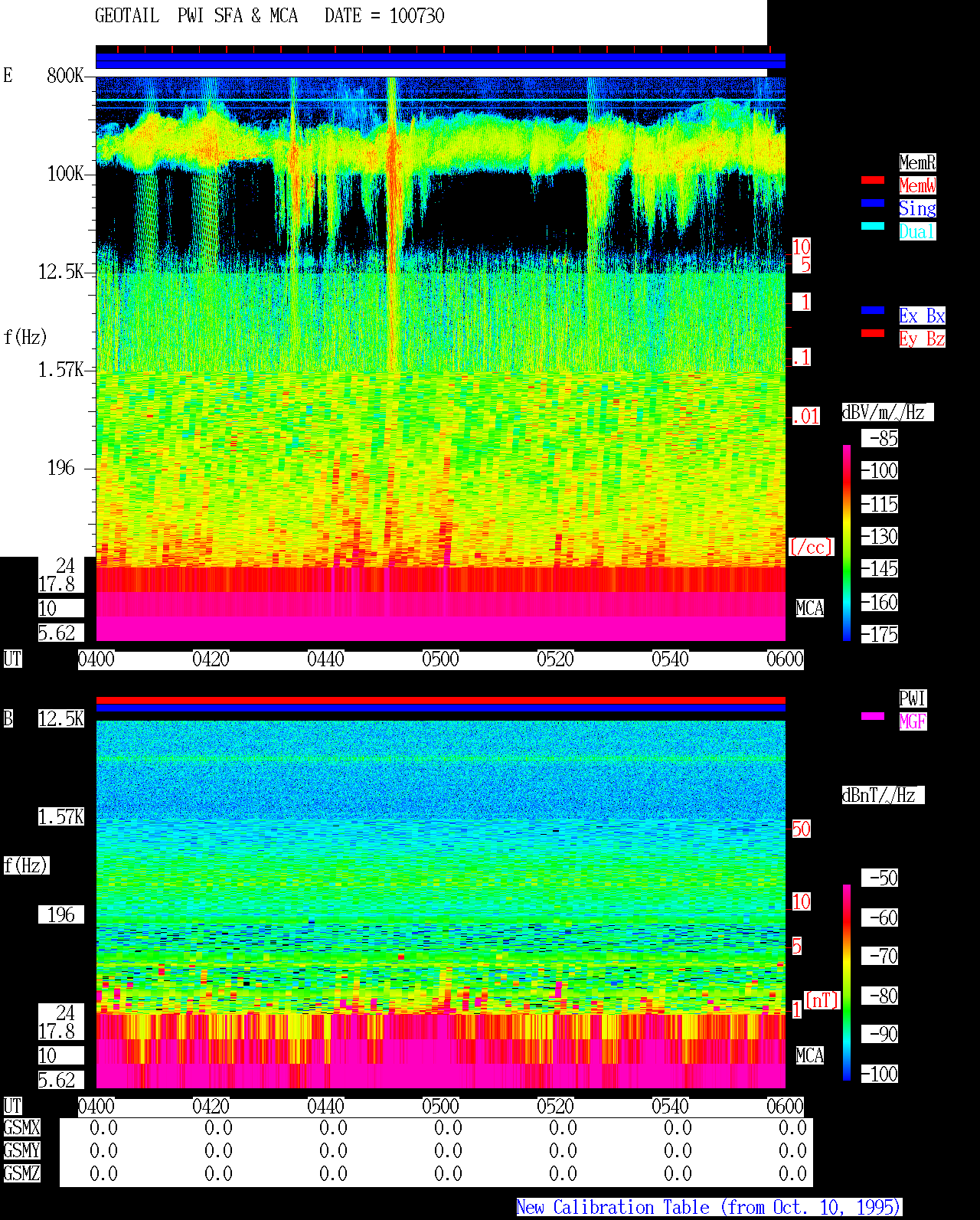Screen dimensions: 980x1220
Task: Click the [/cc] density unit label
Action: pyautogui.click(x=811, y=547)
